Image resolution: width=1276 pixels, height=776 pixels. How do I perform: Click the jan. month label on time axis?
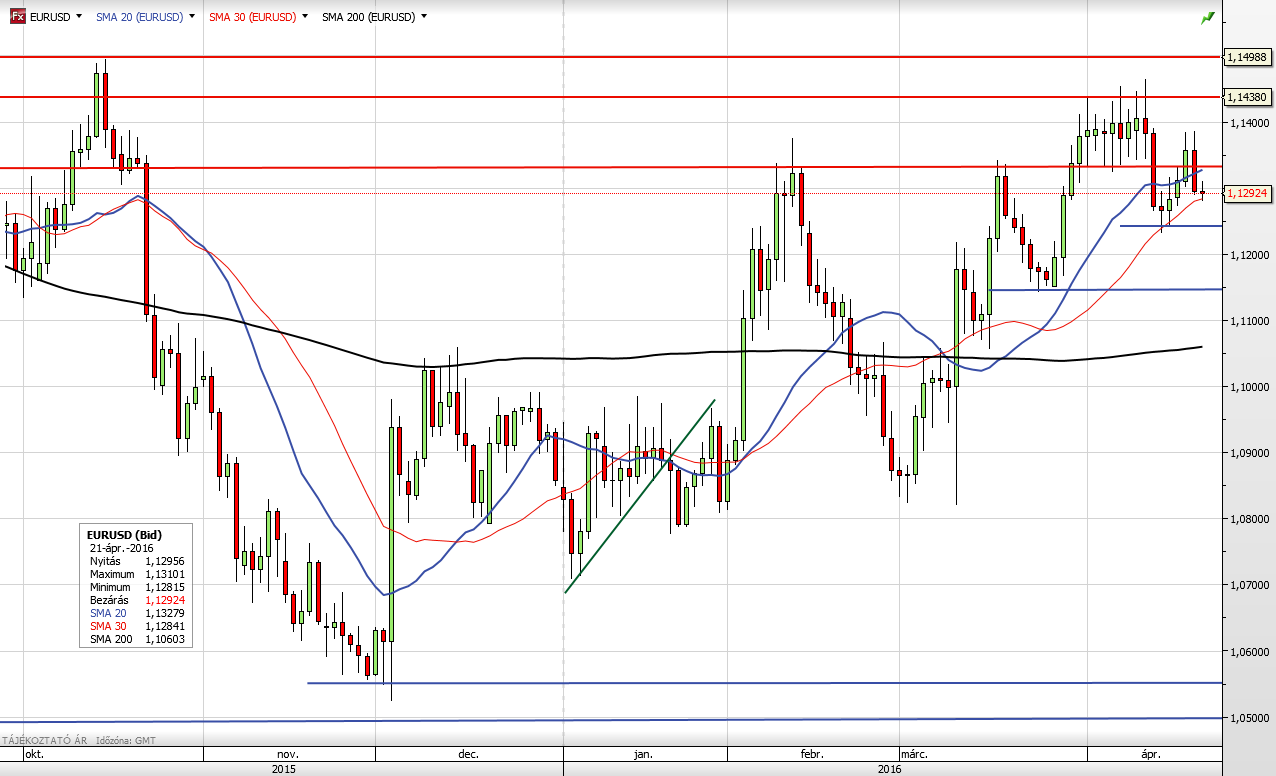[x=644, y=756]
